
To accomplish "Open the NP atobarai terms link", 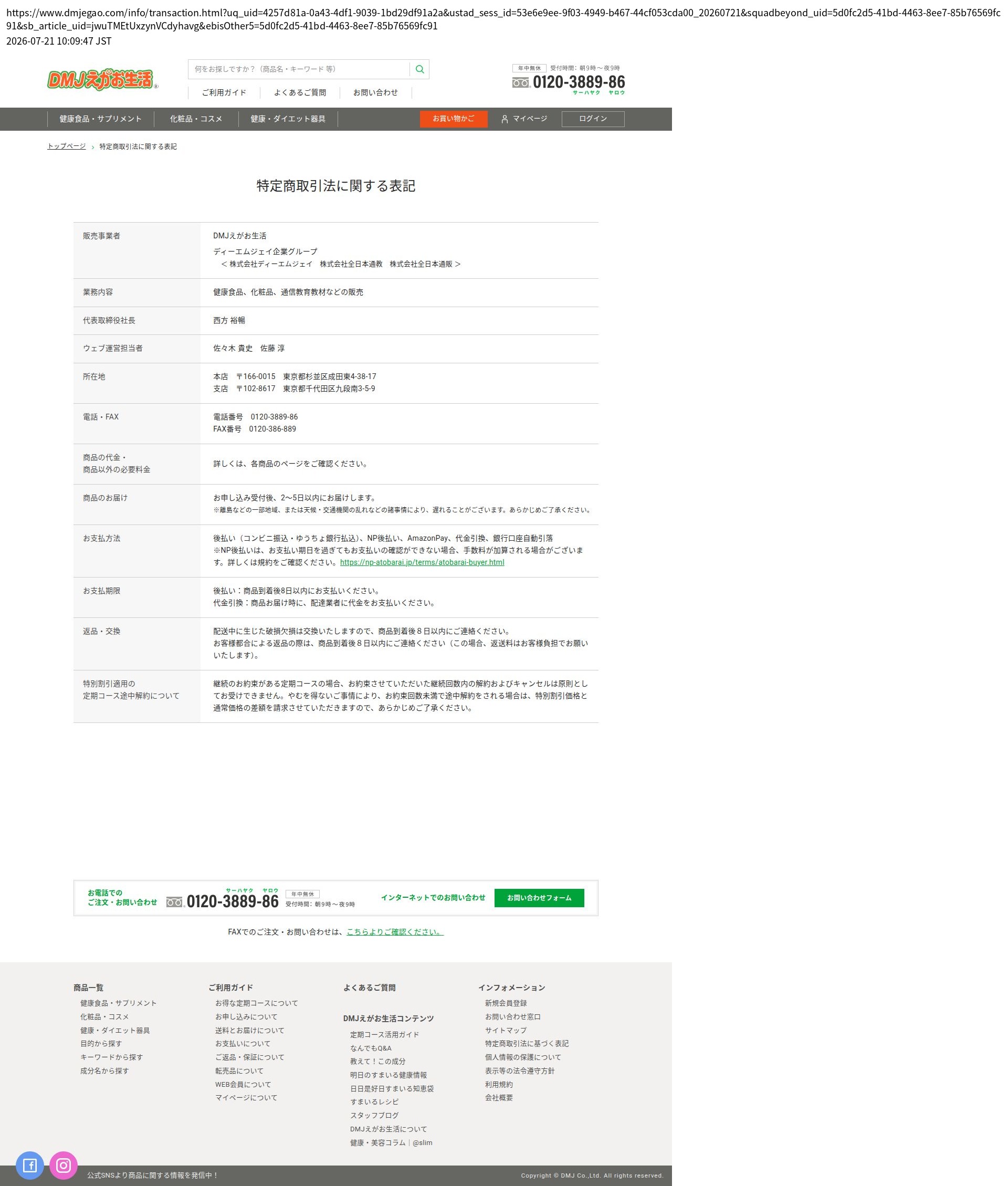I will tap(422, 562).
